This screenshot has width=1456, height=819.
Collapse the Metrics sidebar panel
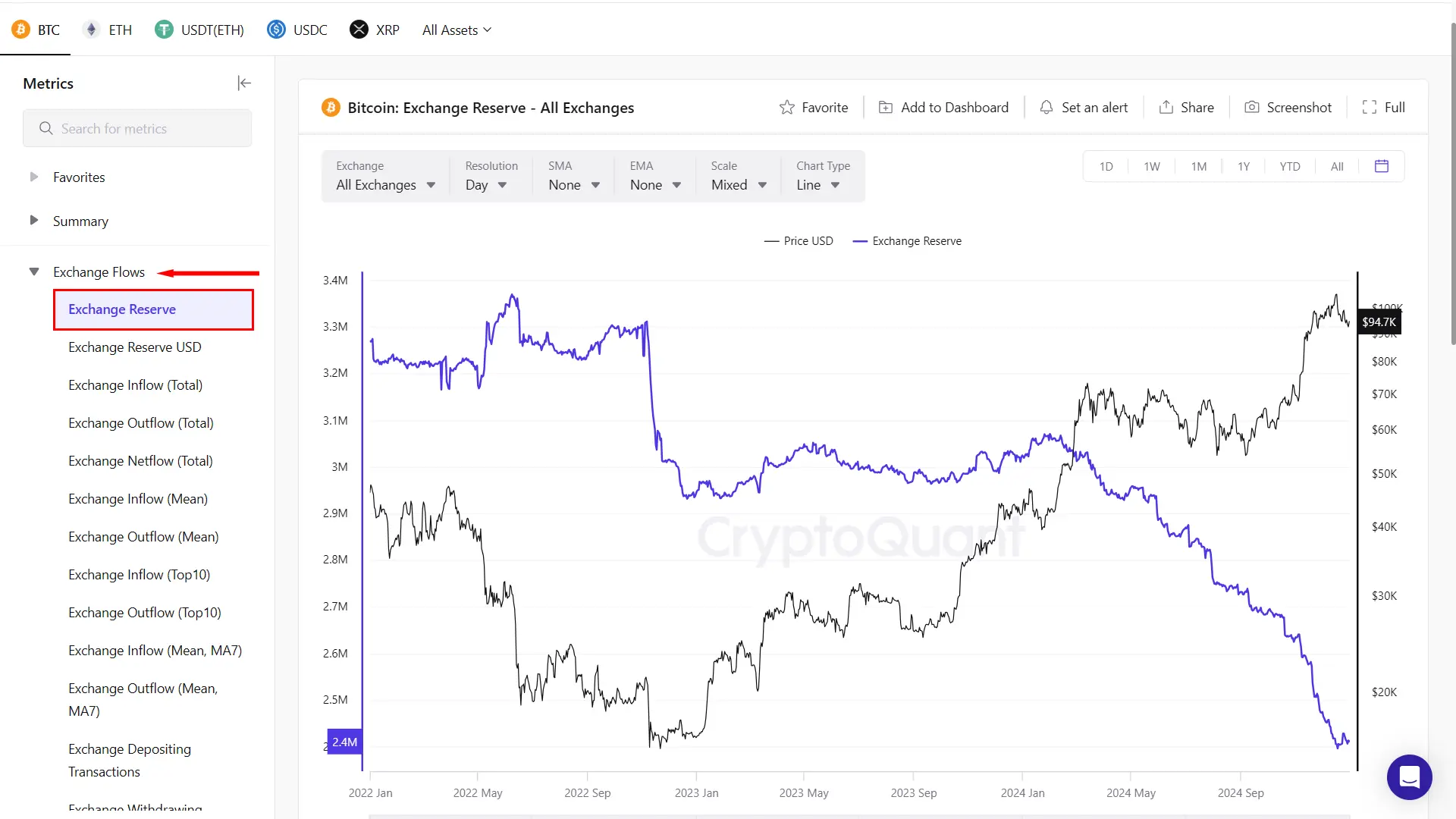click(x=244, y=83)
